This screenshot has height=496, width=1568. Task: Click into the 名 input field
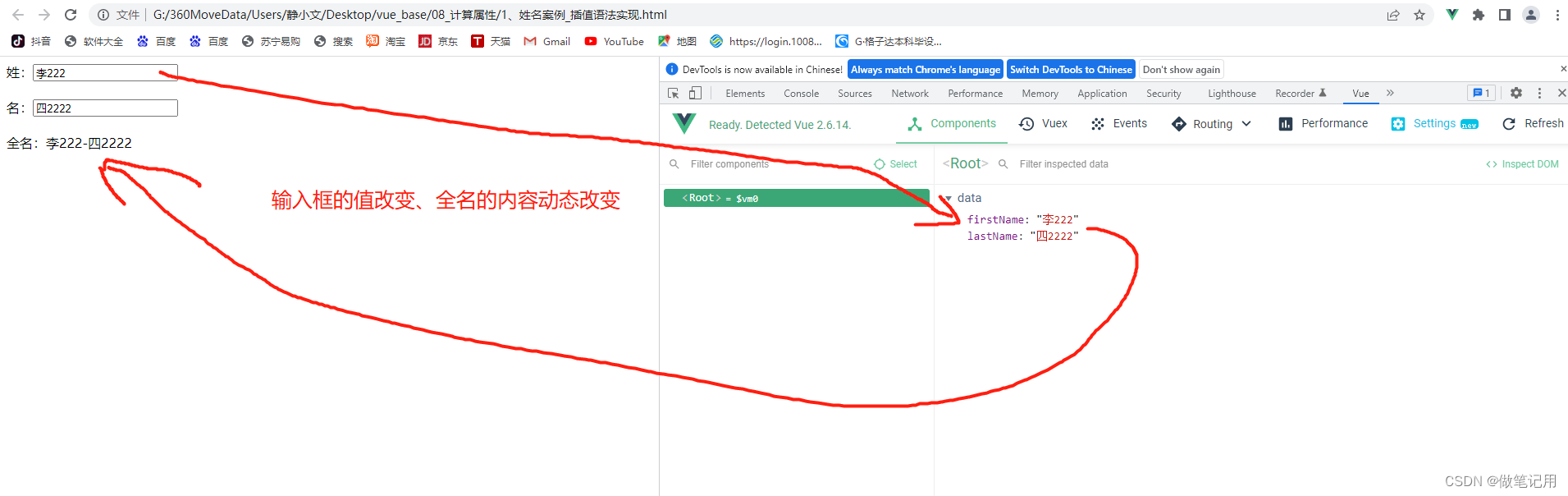click(x=105, y=108)
